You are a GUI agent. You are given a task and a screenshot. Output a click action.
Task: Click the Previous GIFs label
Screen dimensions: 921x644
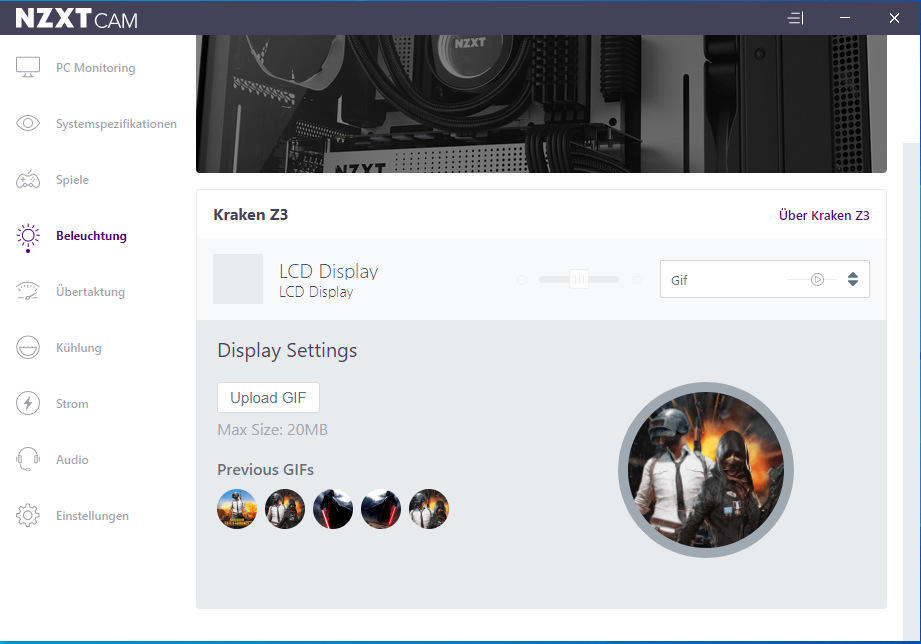tap(265, 469)
